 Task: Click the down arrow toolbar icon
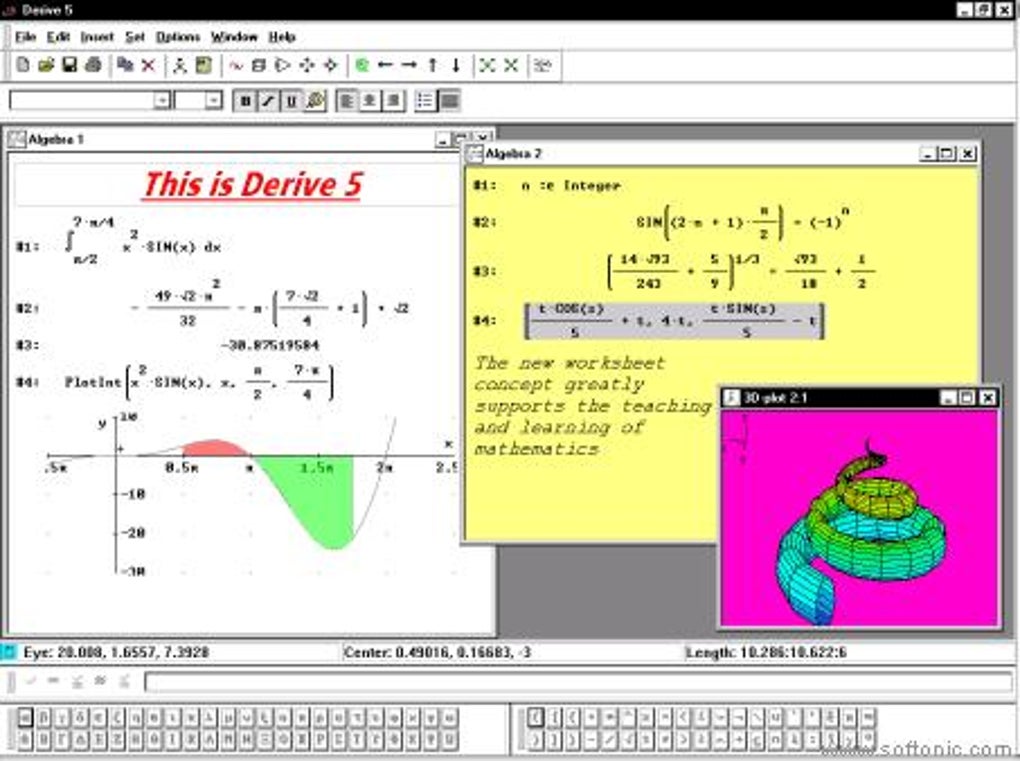[x=456, y=65]
